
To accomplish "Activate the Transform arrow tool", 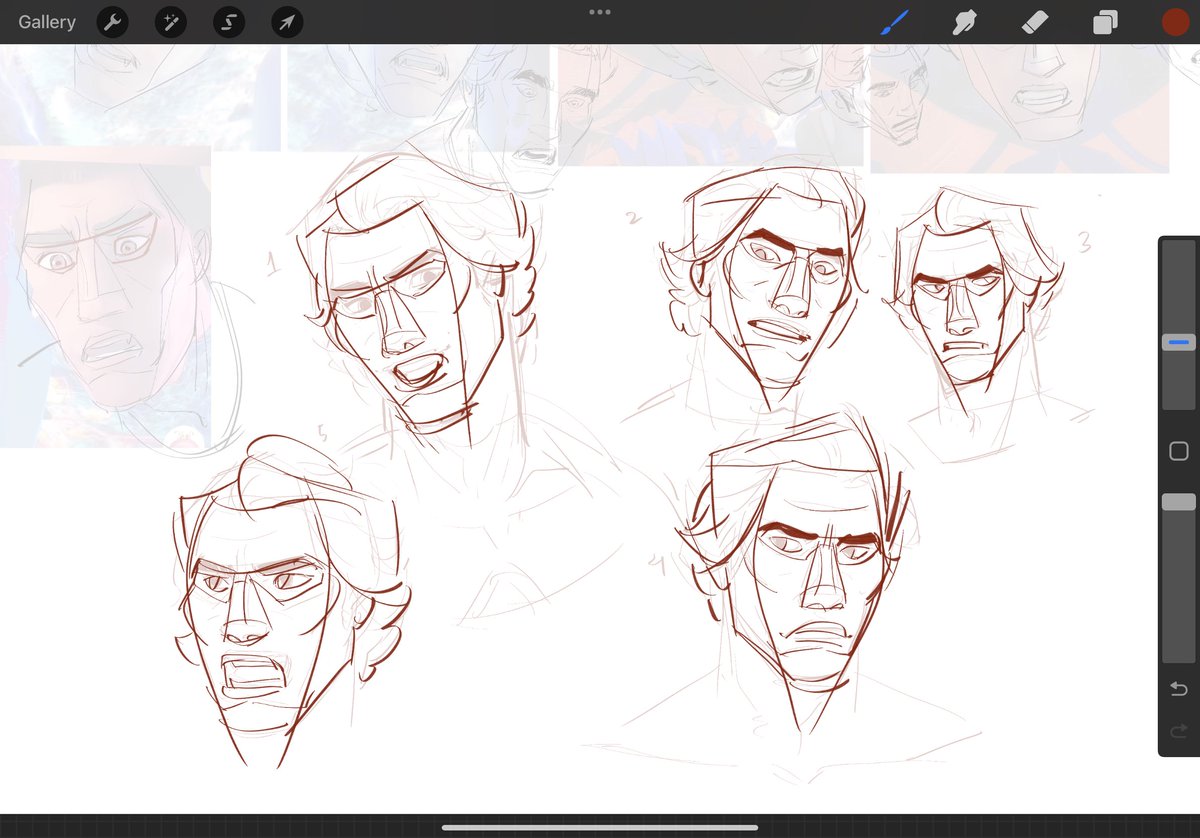I will pyautogui.click(x=287, y=22).
